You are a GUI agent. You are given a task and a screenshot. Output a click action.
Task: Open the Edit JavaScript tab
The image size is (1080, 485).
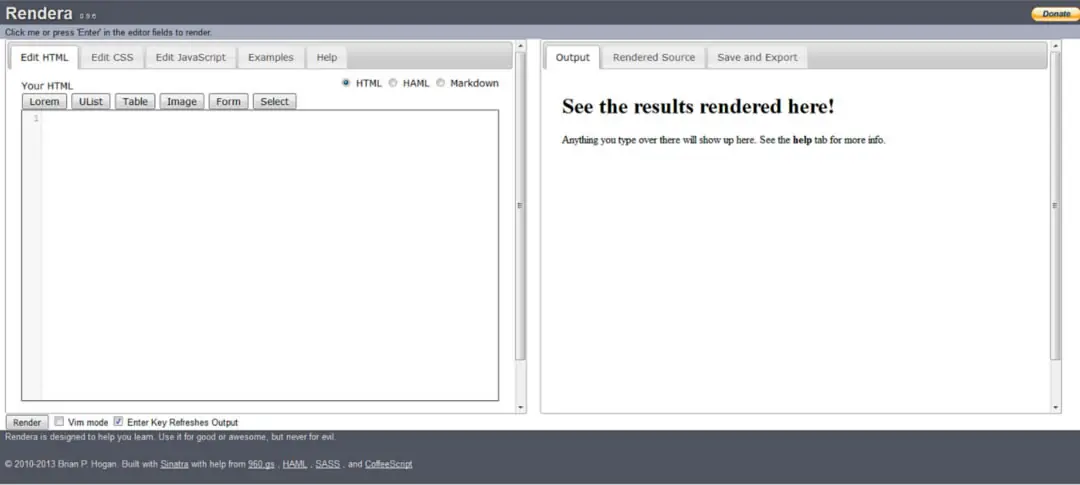191,58
